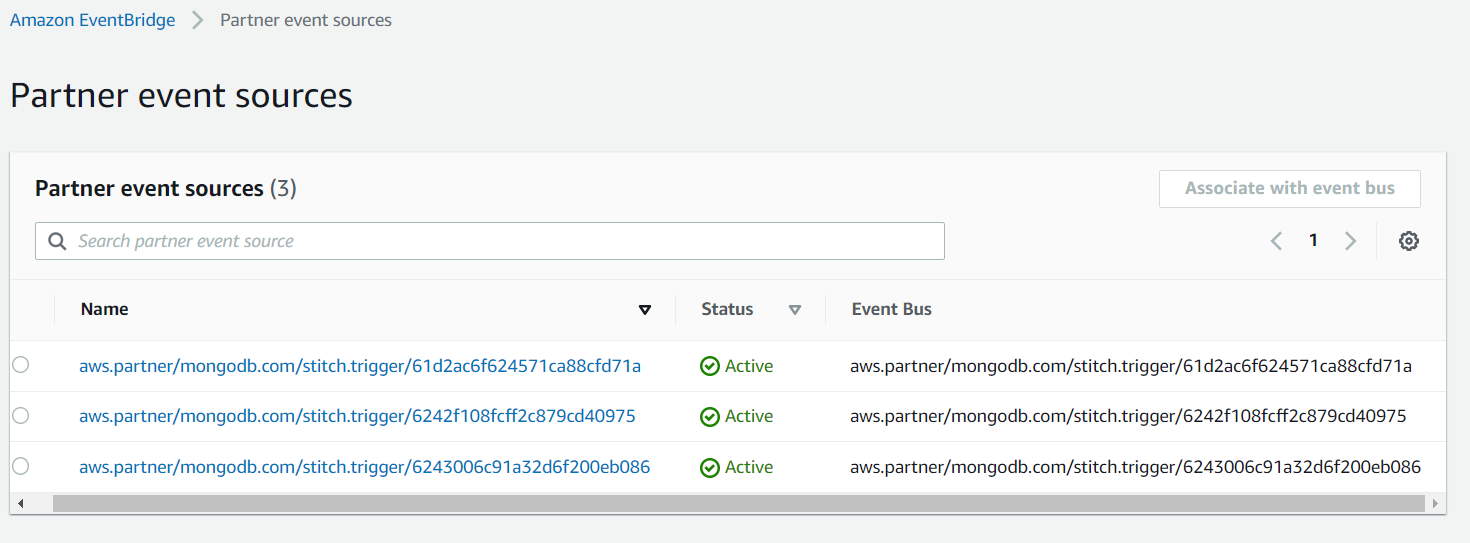Click Active status icon for 61d2ac6f source
Screen dimensions: 1470x543
(710, 366)
